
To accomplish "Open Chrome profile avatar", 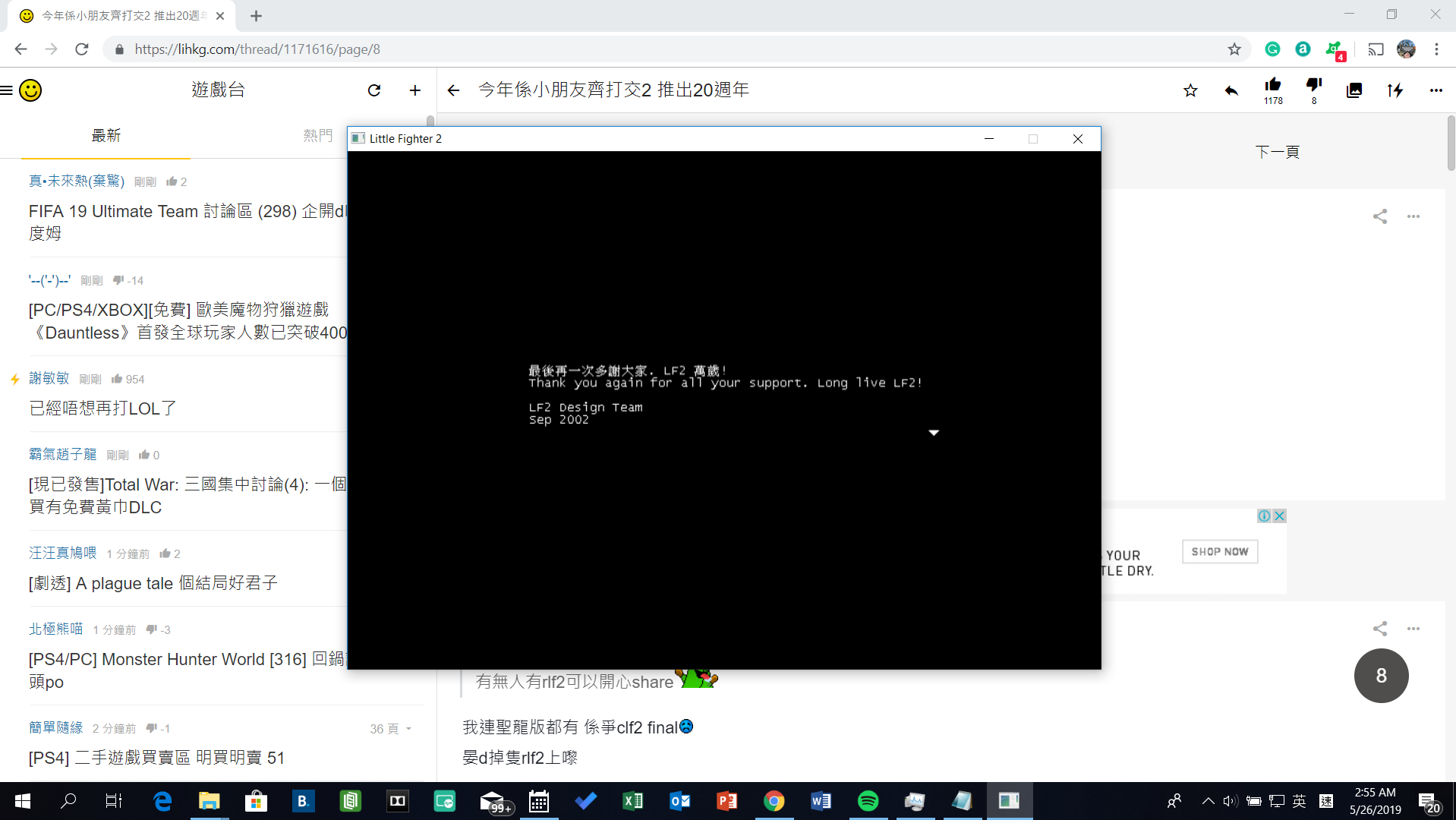I will 1406,49.
